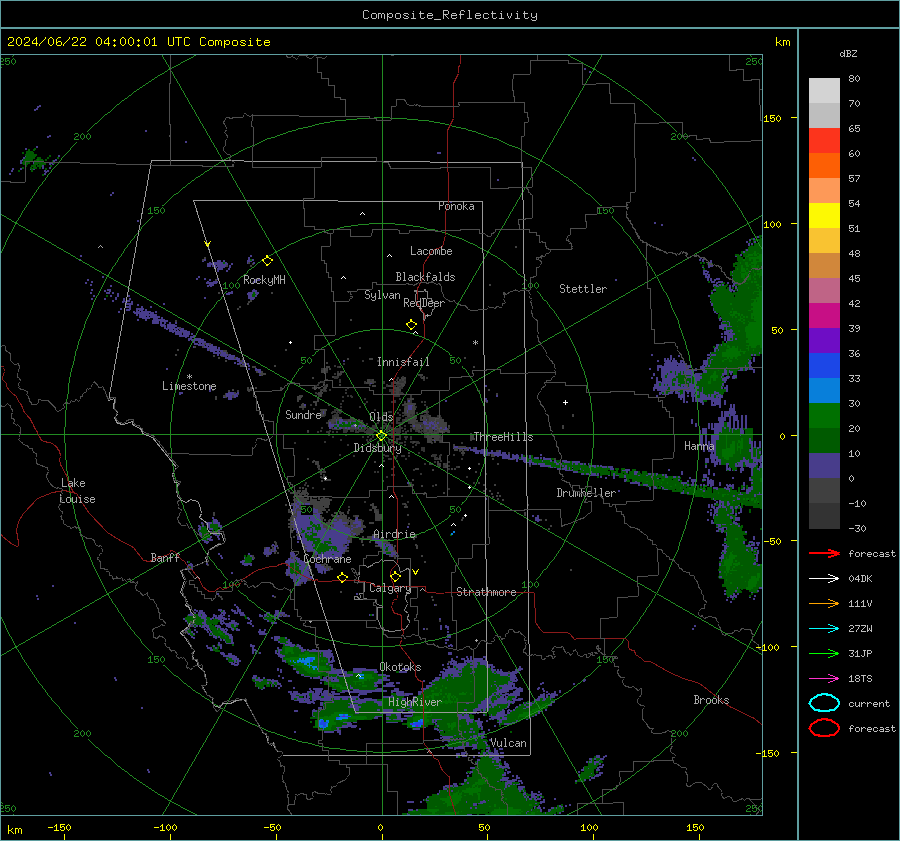Click the yellow diamond marker near RockyMH
The width and height of the screenshot is (900, 841).
pos(267,261)
